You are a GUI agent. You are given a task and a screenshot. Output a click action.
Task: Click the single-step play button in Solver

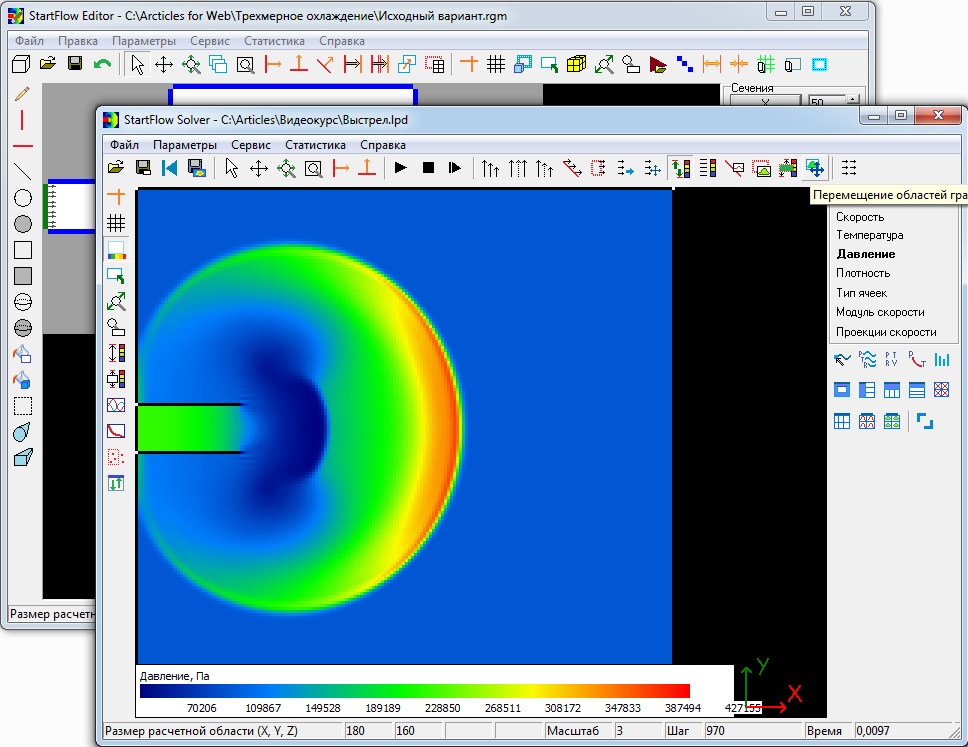455,167
